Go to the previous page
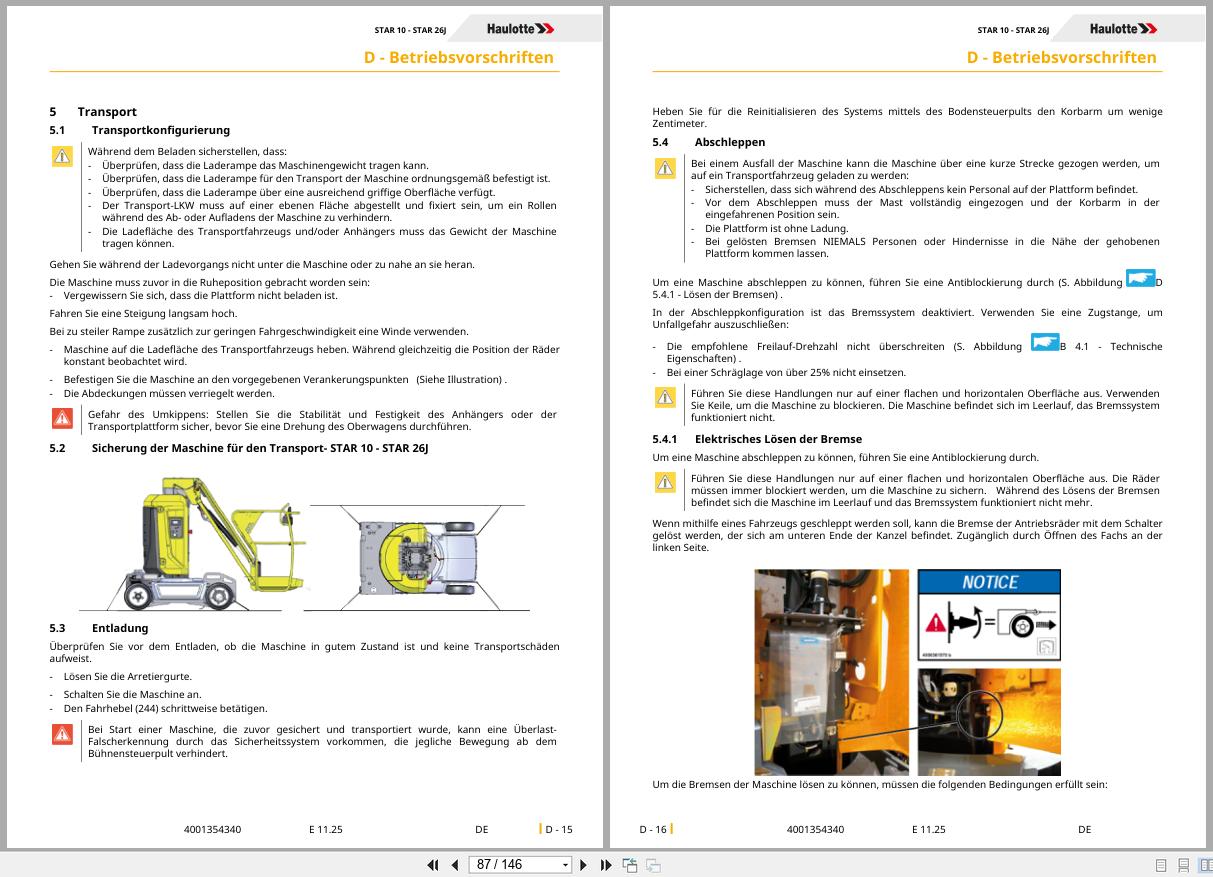Viewport: 1213px width, 877px height. pyautogui.click(x=455, y=865)
